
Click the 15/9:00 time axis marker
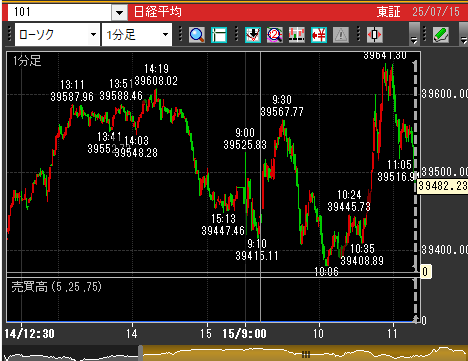(244, 334)
